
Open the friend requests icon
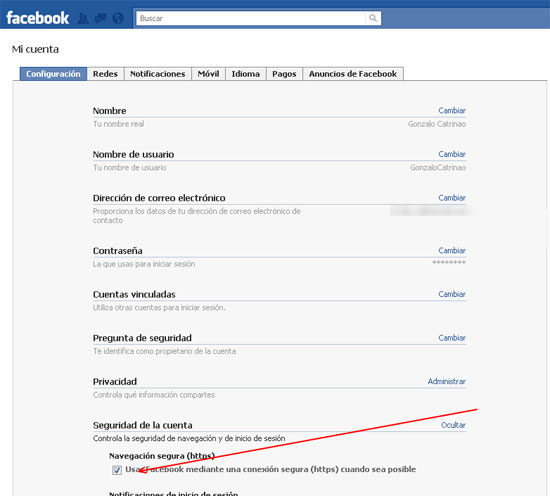[83, 18]
